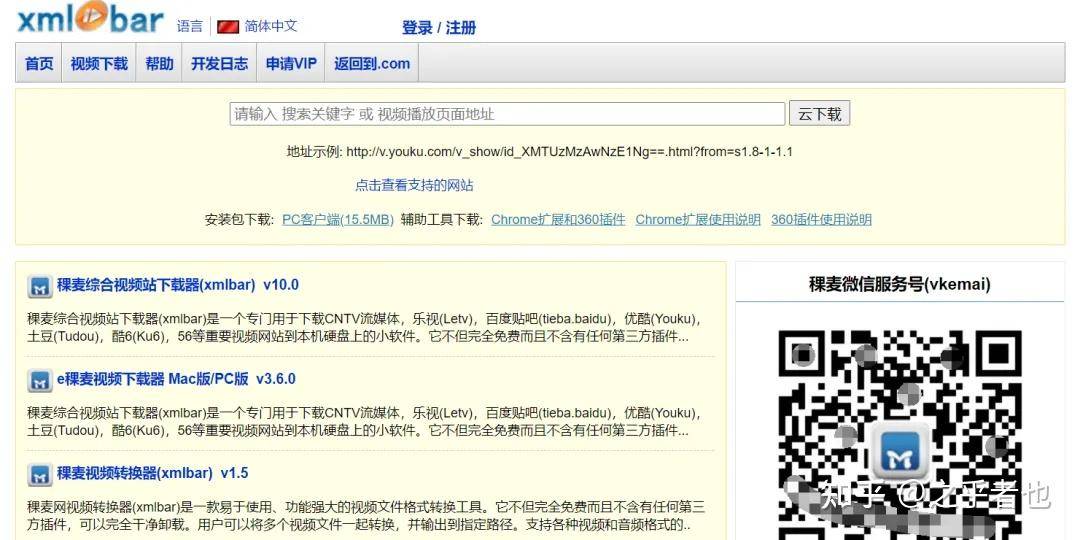The image size is (1080, 540).
Task: Open Chrome扩展和360插件 link
Action: pos(558,220)
